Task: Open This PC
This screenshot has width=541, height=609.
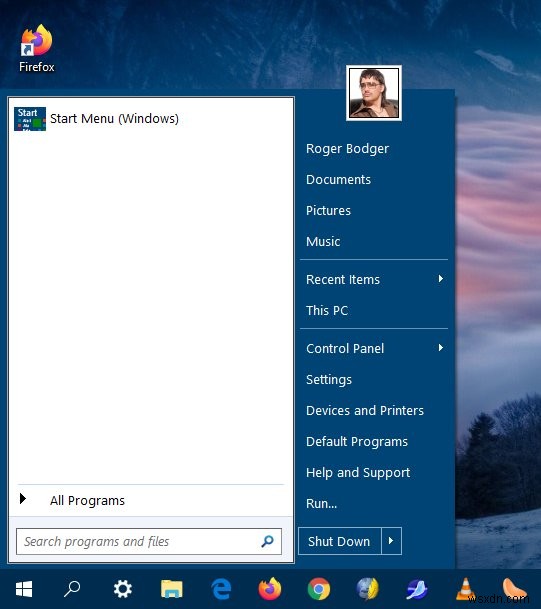Action: [327, 310]
